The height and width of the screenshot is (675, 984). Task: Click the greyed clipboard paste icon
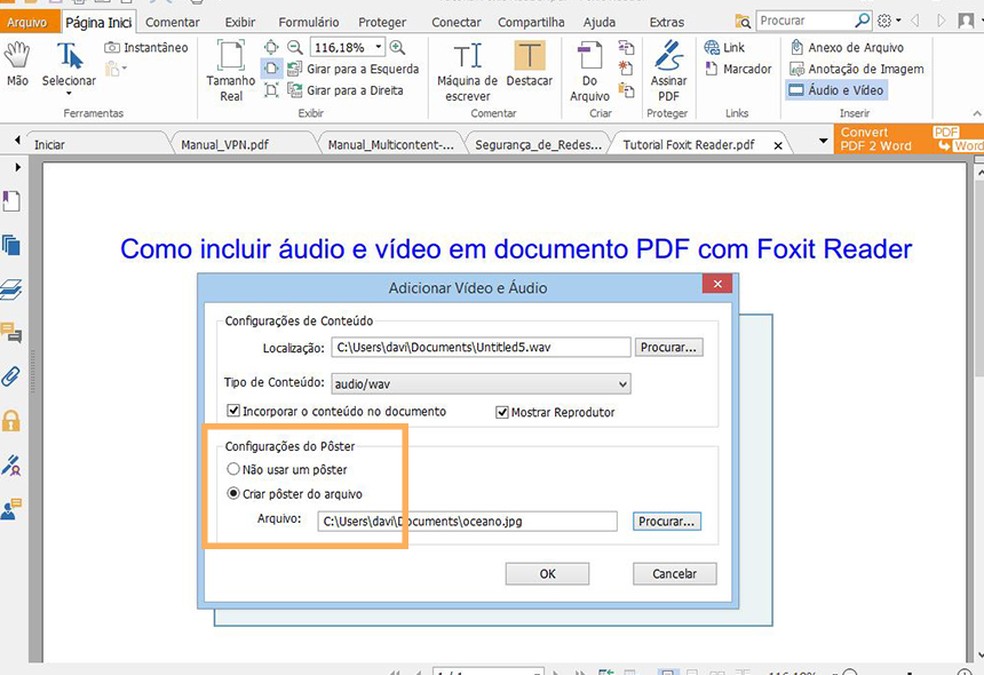113,68
